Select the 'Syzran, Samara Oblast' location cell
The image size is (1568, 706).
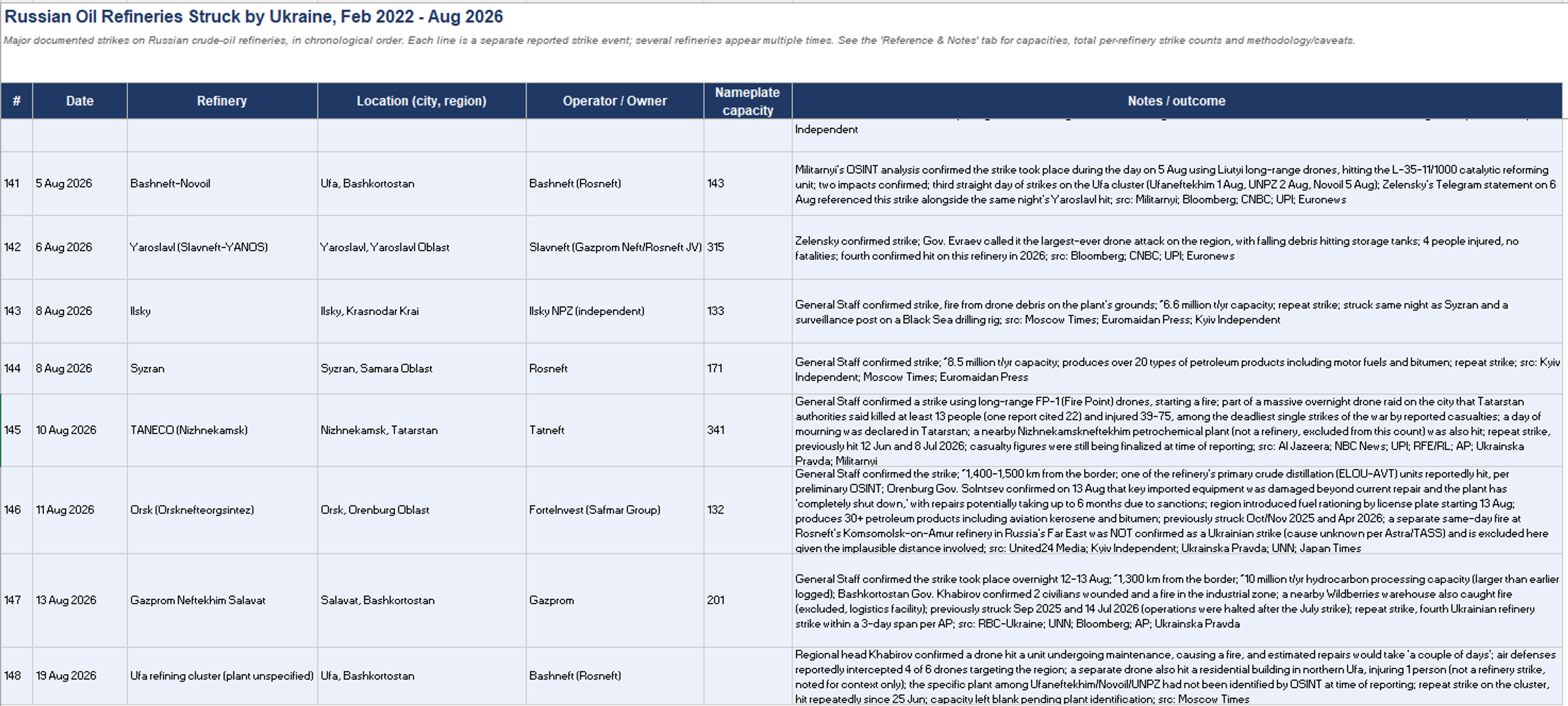tap(422, 369)
